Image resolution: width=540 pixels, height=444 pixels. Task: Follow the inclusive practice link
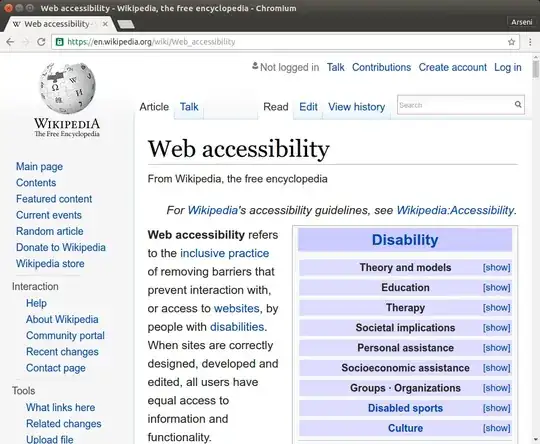pyautogui.click(x=225, y=253)
